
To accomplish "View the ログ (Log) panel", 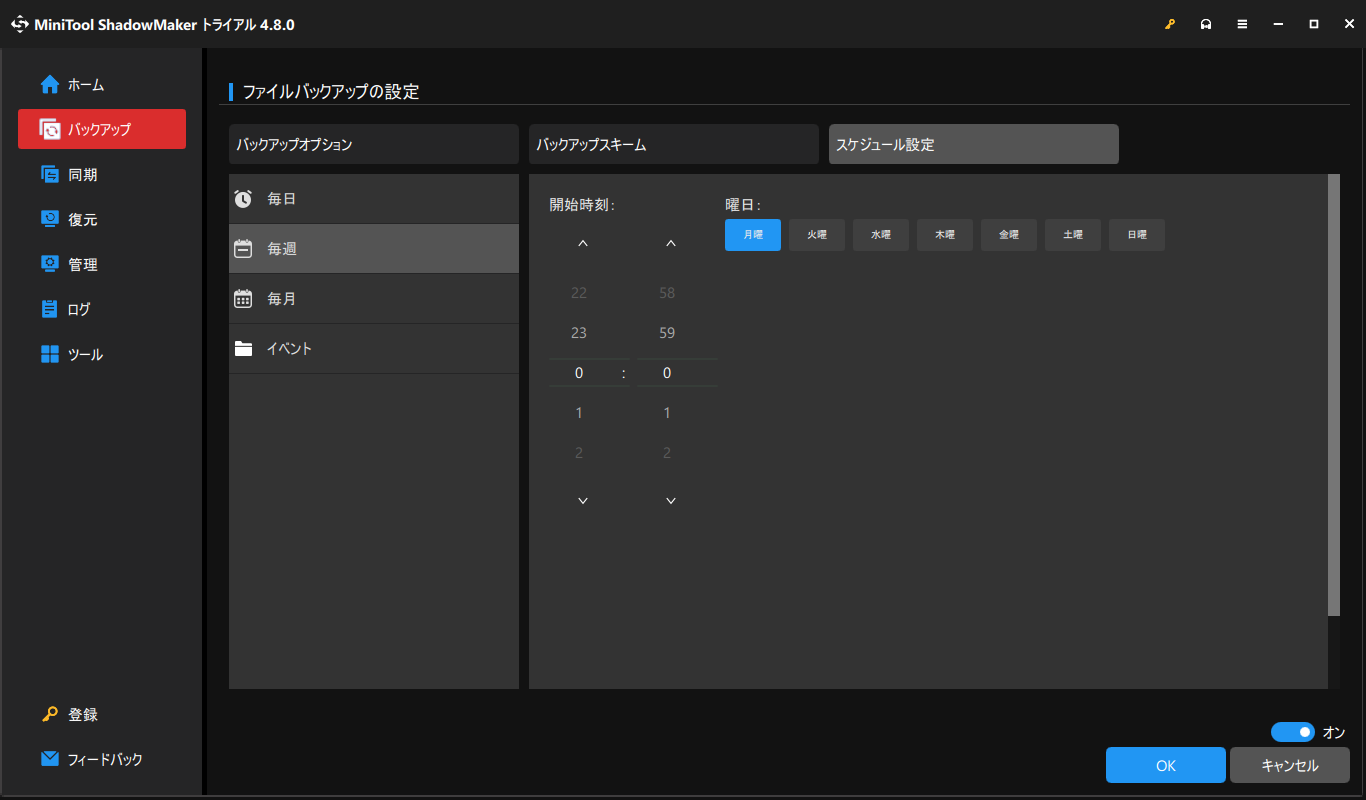I will click(x=80, y=309).
